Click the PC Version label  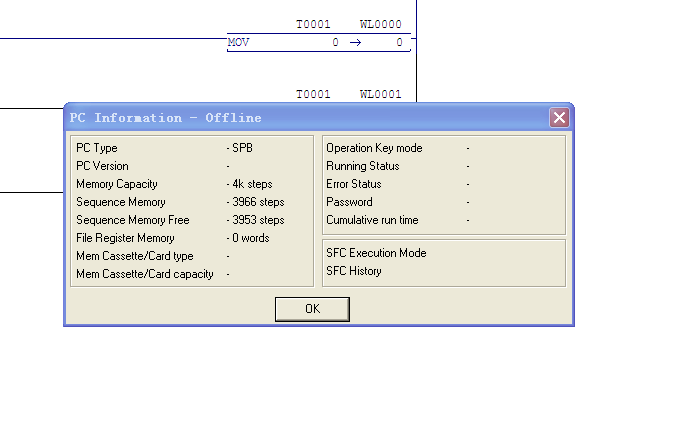click(x=102, y=166)
